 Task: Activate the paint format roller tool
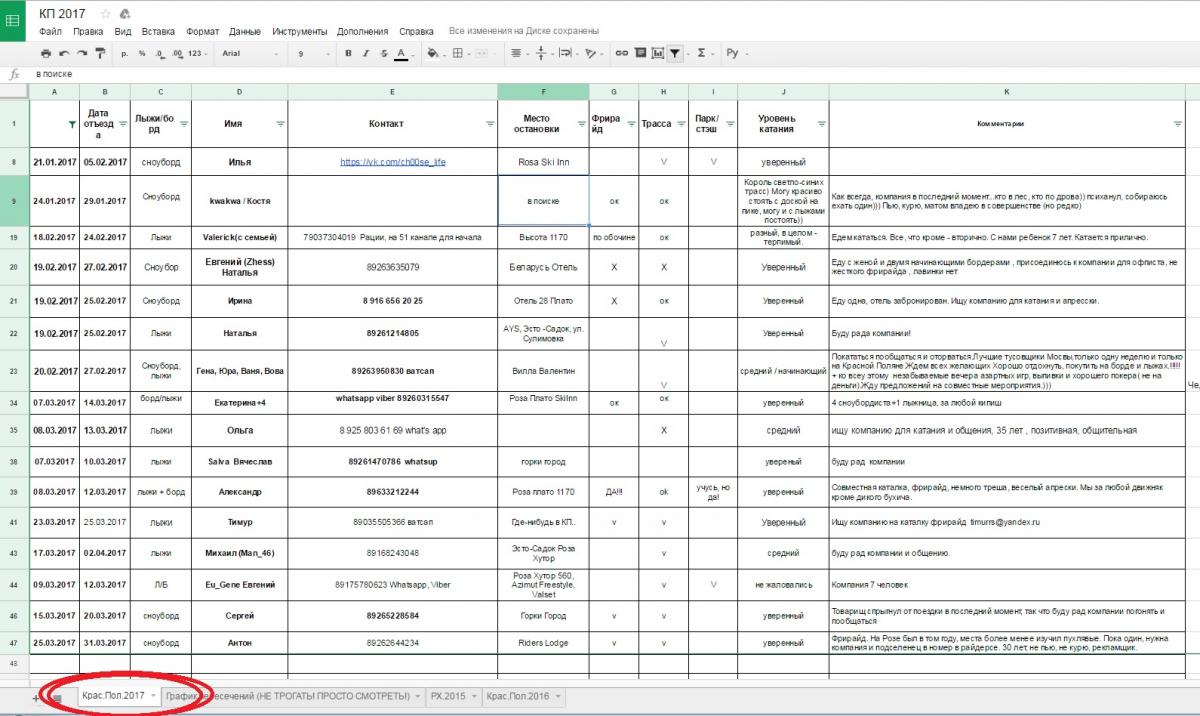[x=98, y=53]
